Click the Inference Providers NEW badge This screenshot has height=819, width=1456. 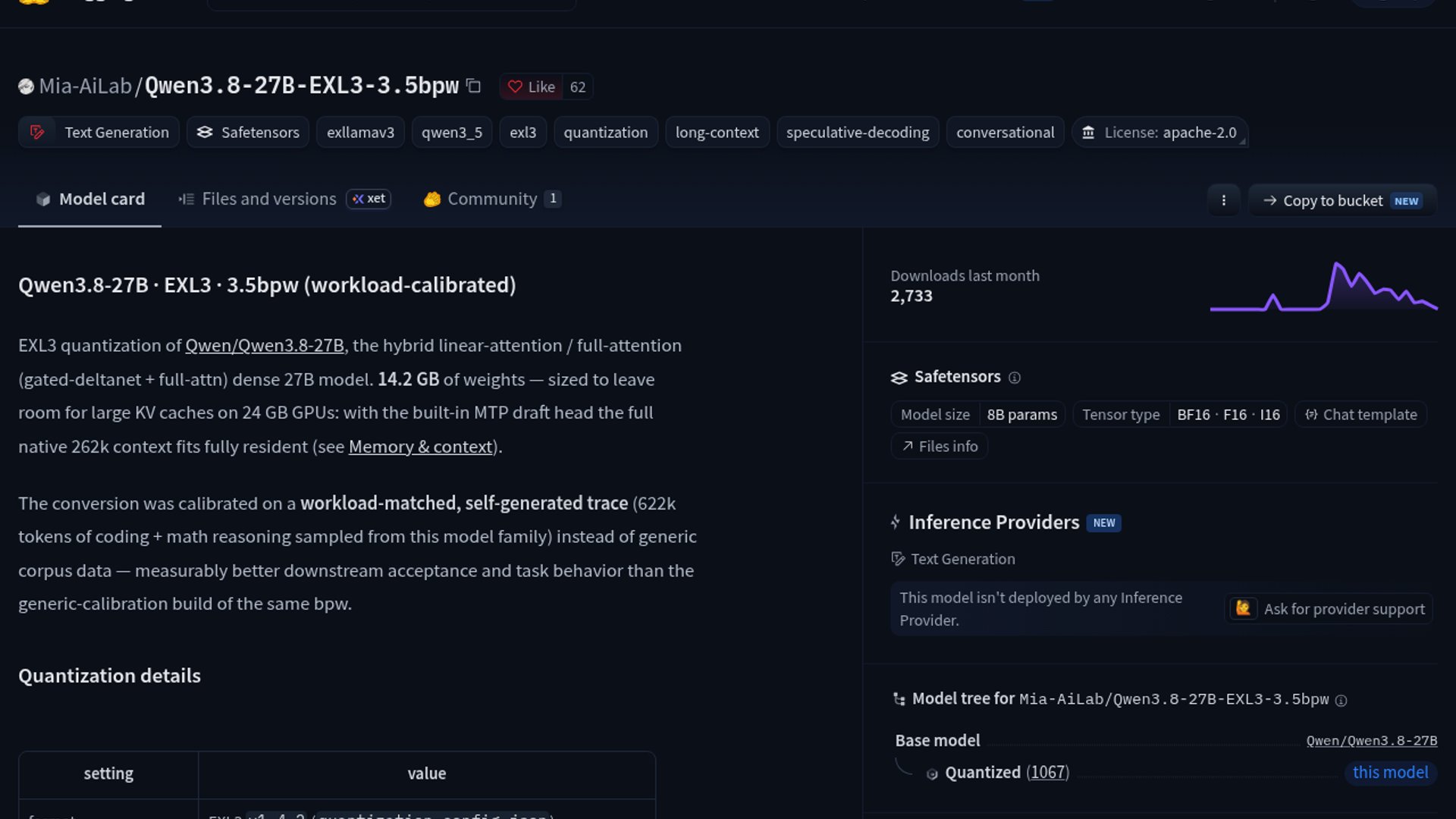(x=1104, y=523)
